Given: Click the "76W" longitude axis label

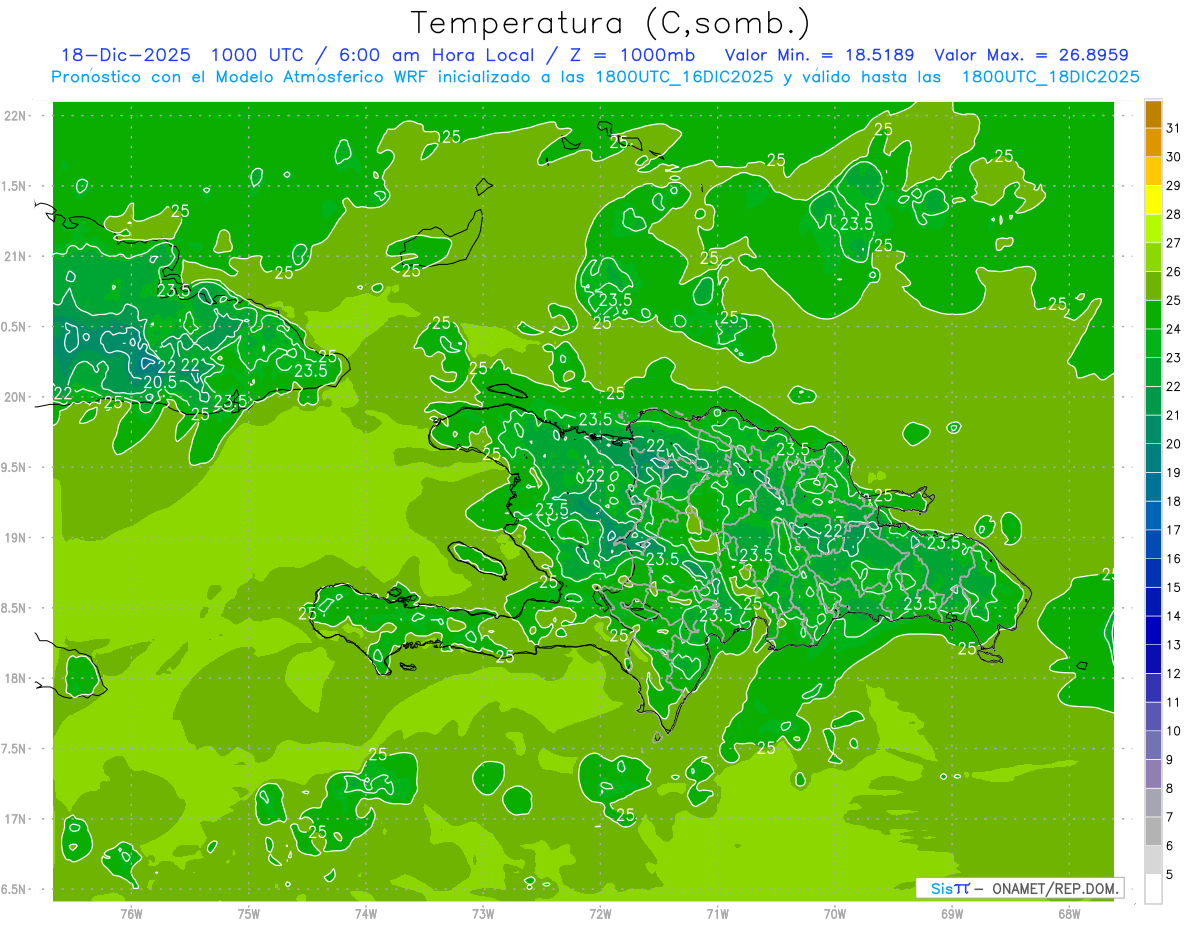Looking at the screenshot, I should coord(131,913).
